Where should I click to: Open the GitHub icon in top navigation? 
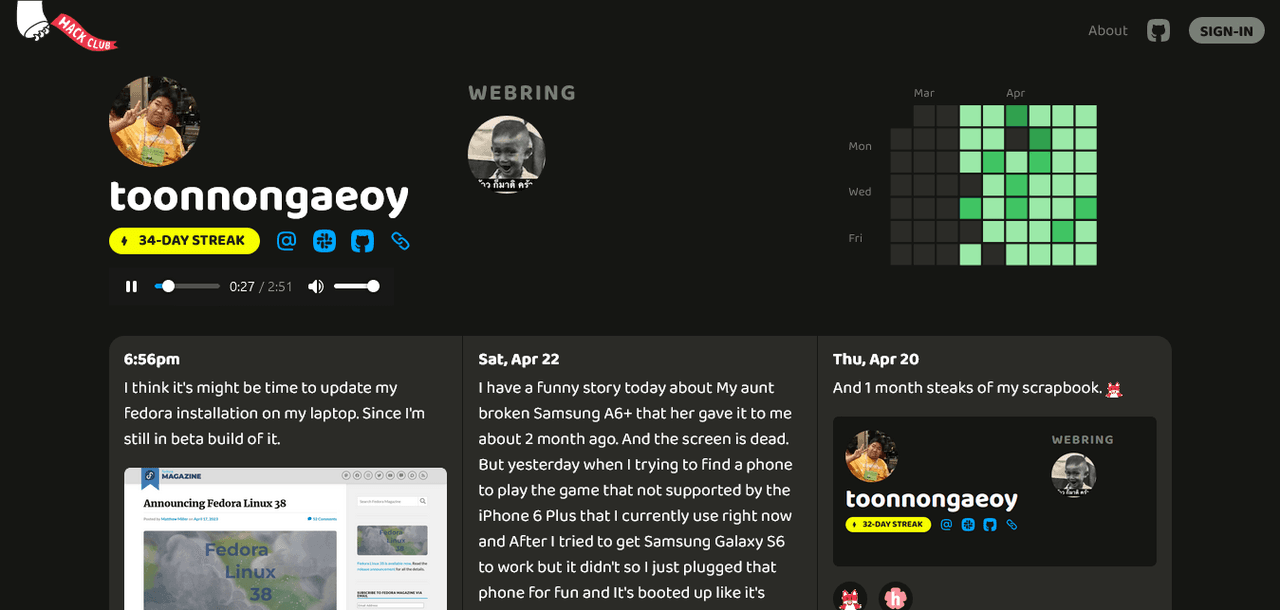(1158, 30)
